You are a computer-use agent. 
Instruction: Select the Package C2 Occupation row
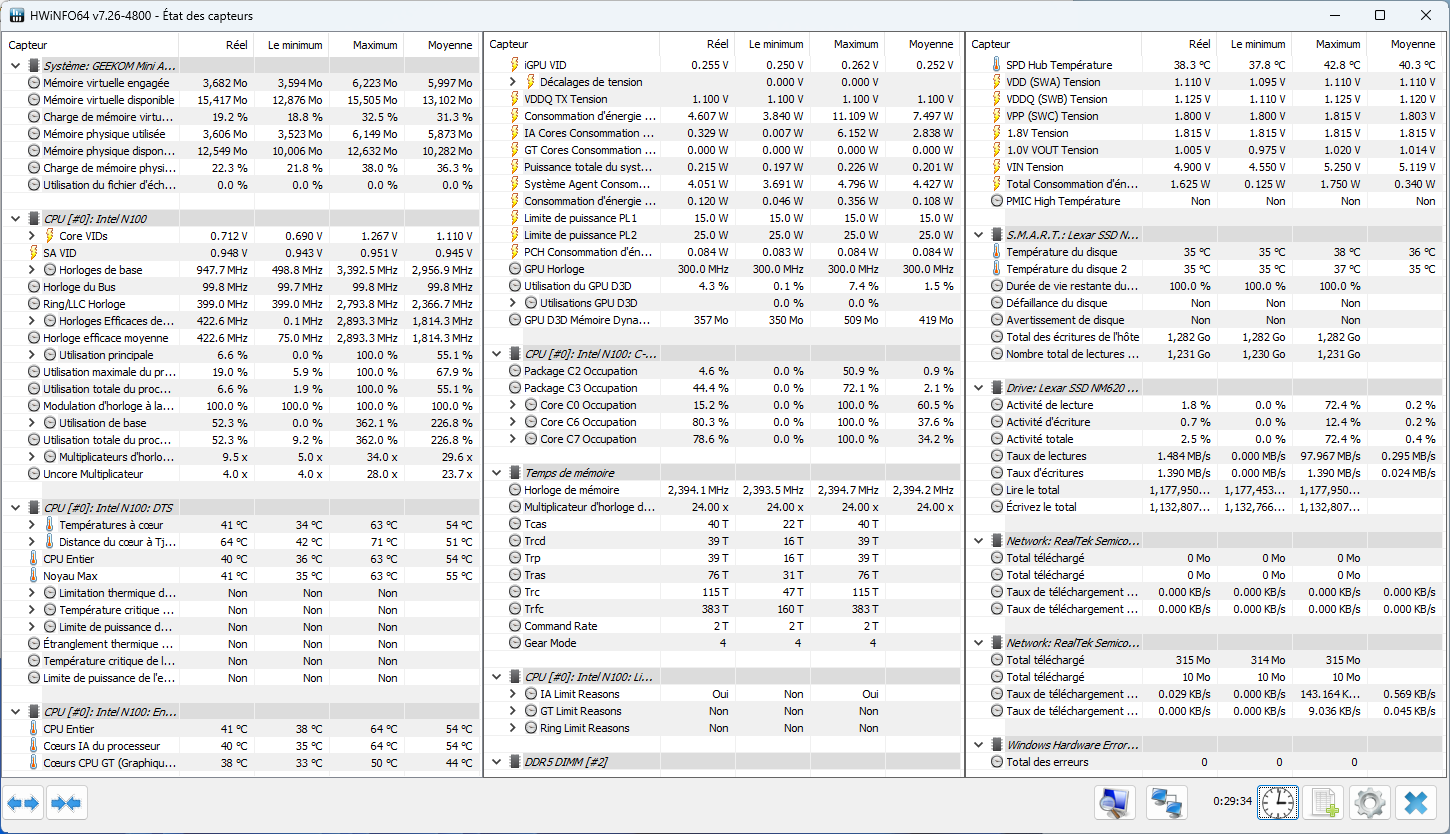pos(723,371)
